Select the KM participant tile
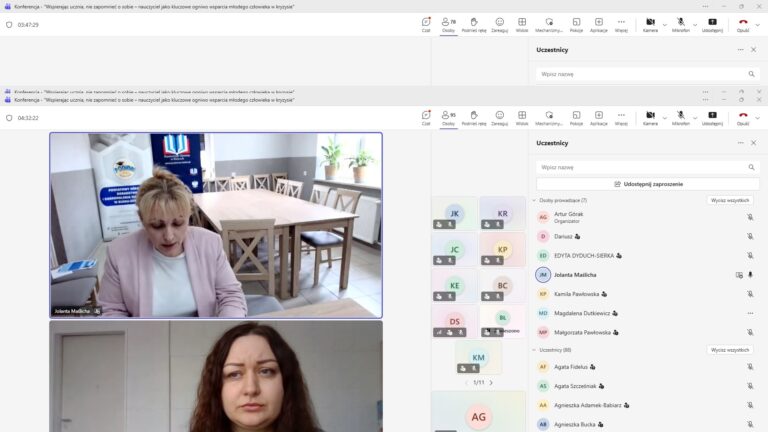This screenshot has height=432, width=768. (x=479, y=358)
